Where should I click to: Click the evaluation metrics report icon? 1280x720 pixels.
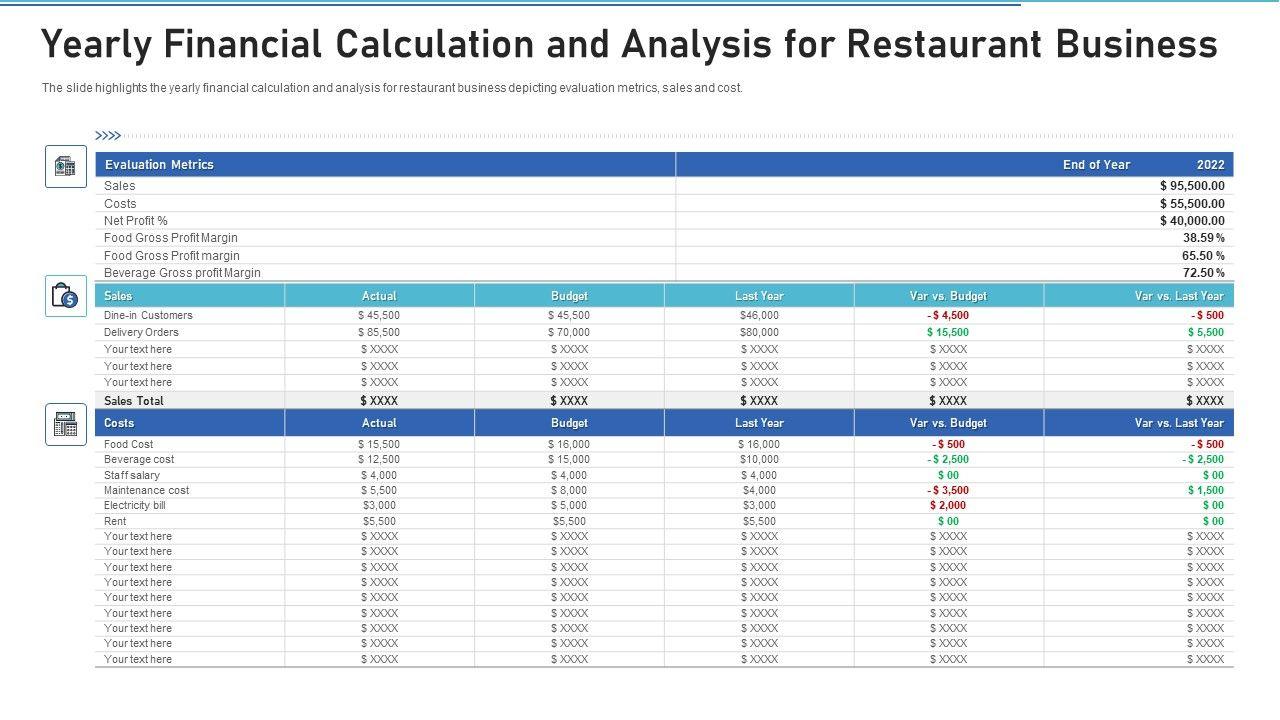click(66, 166)
